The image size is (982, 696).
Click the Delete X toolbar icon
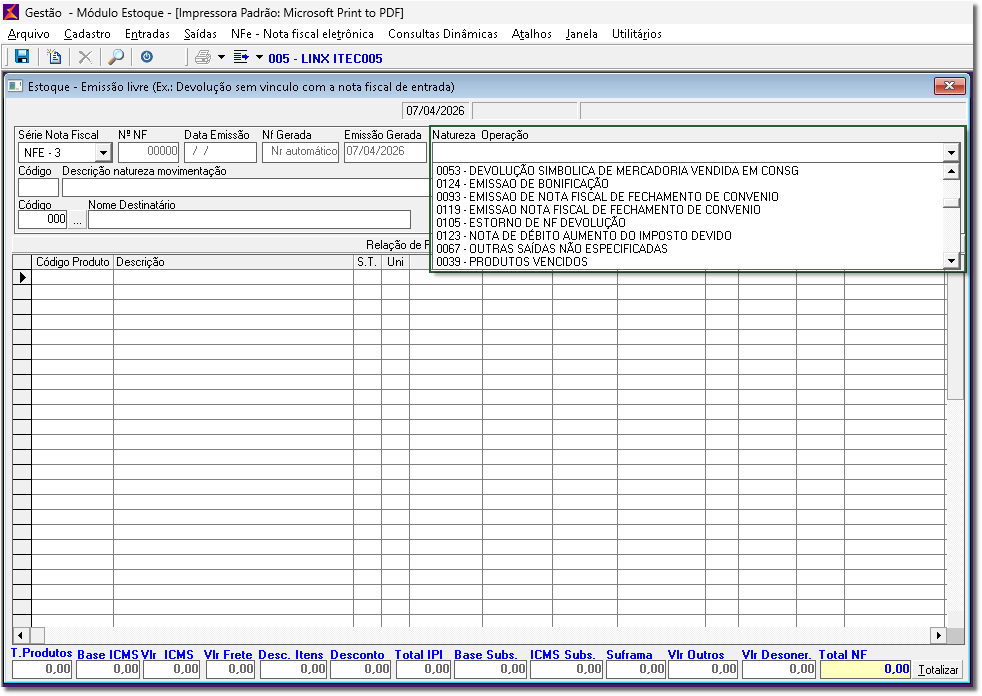tap(85, 58)
